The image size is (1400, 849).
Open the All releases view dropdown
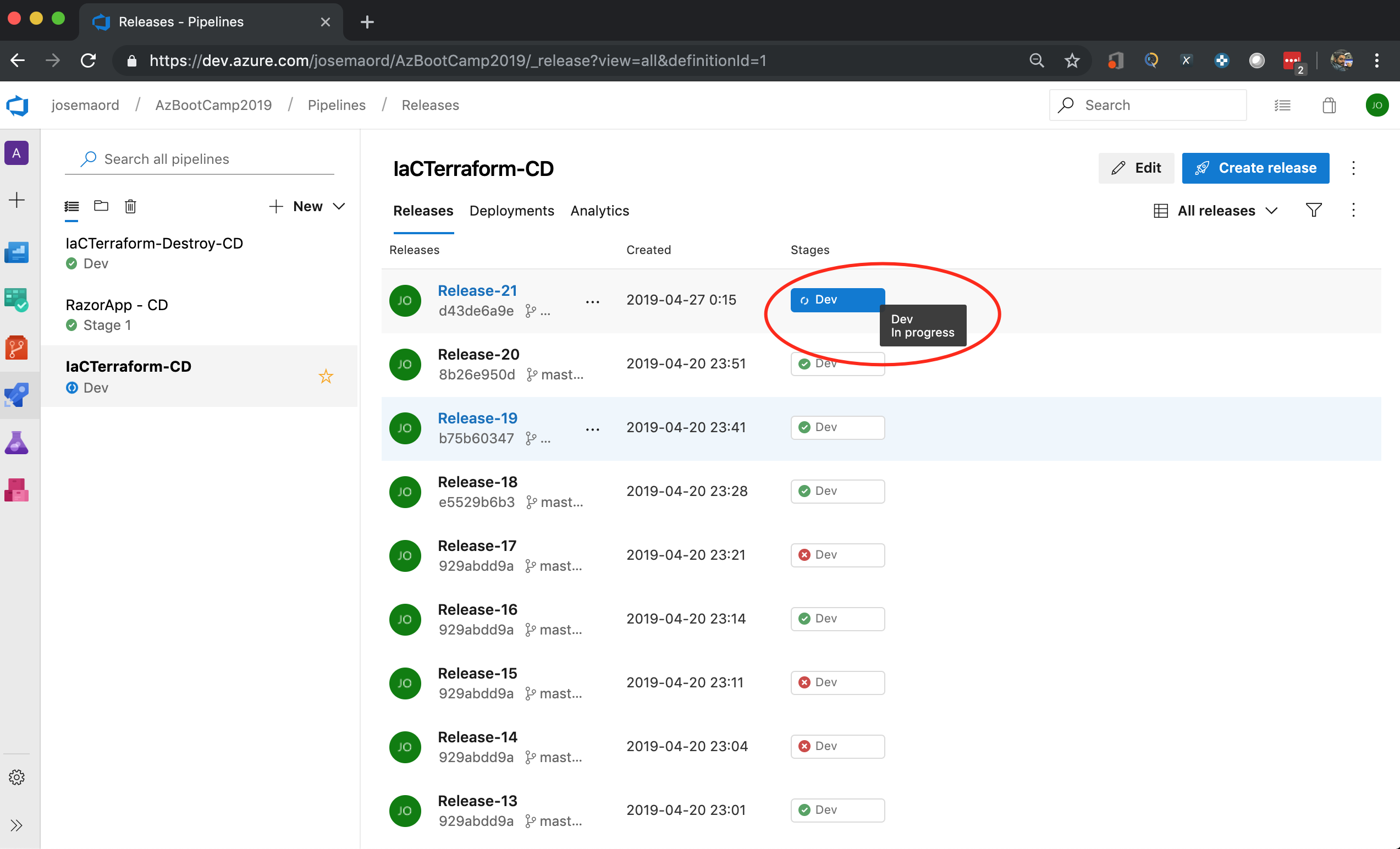click(x=1216, y=211)
